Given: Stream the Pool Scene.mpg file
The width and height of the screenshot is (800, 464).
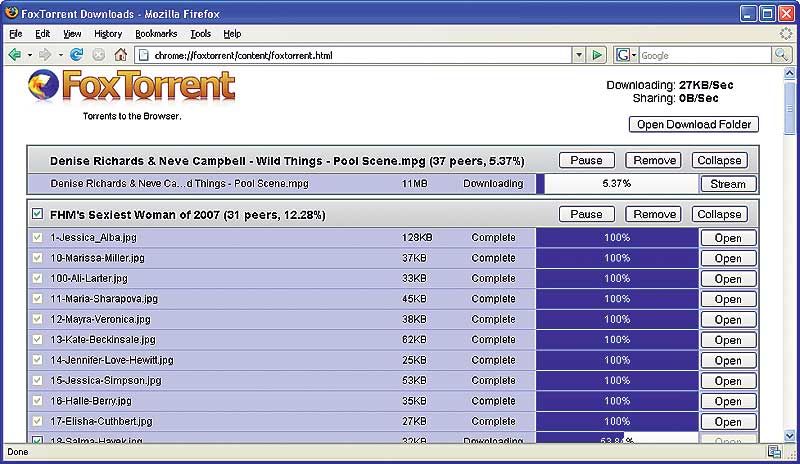Looking at the screenshot, I should click(728, 184).
